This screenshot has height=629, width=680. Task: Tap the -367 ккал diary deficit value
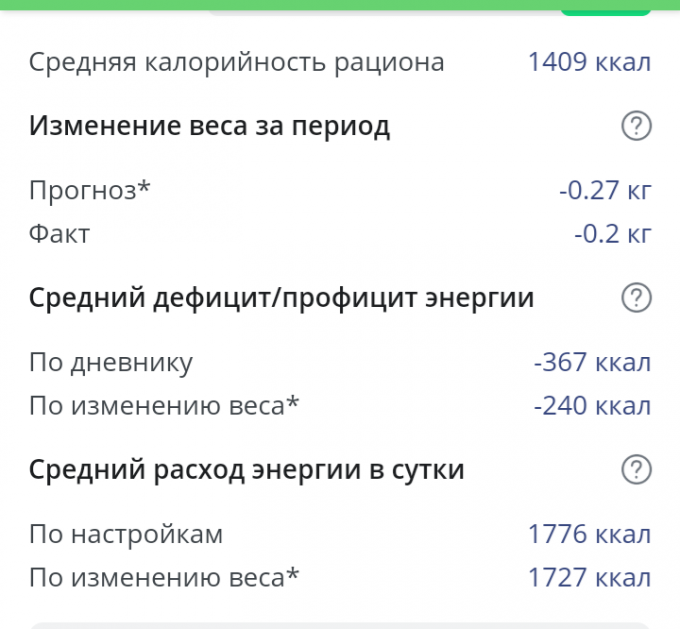pyautogui.click(x=592, y=362)
